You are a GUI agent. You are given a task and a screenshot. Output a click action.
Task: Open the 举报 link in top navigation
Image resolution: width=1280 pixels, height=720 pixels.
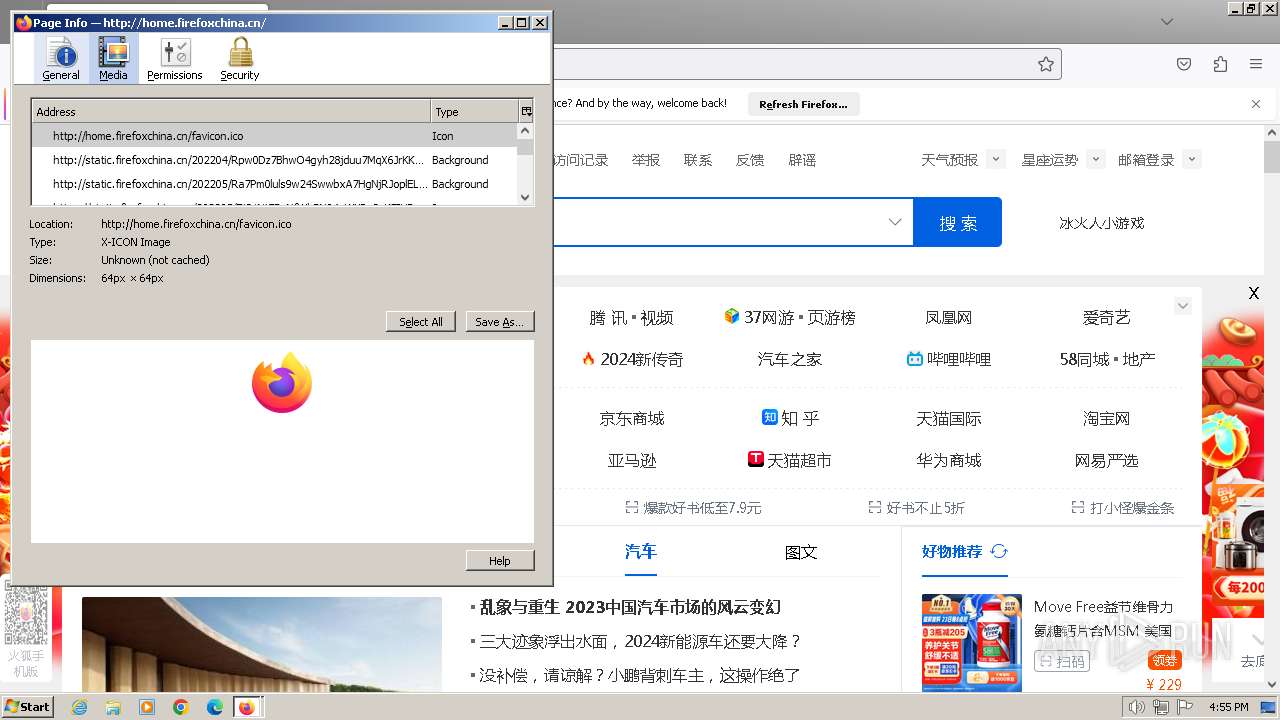[646, 160]
